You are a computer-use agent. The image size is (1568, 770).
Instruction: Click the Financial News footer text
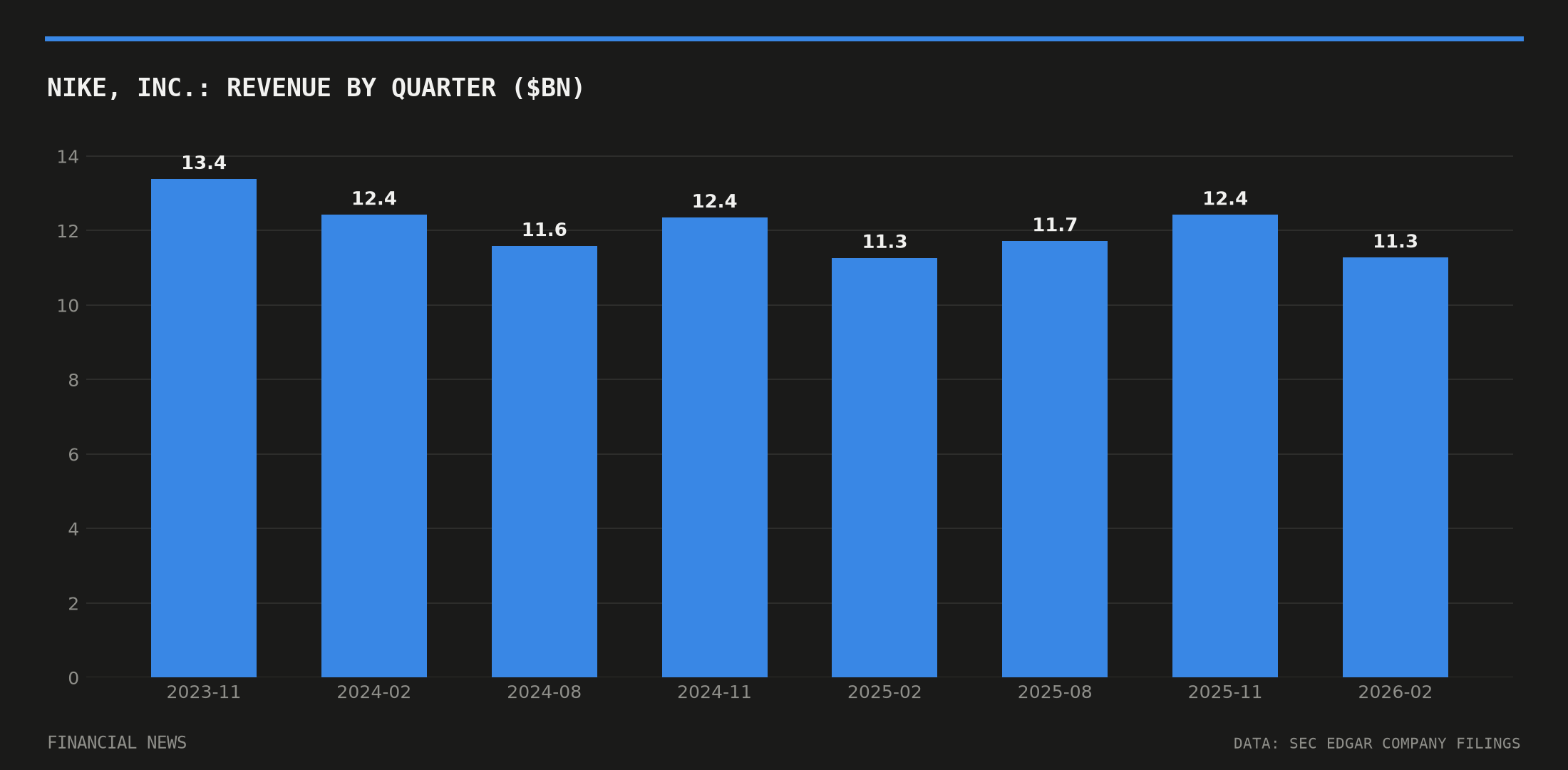(117, 743)
